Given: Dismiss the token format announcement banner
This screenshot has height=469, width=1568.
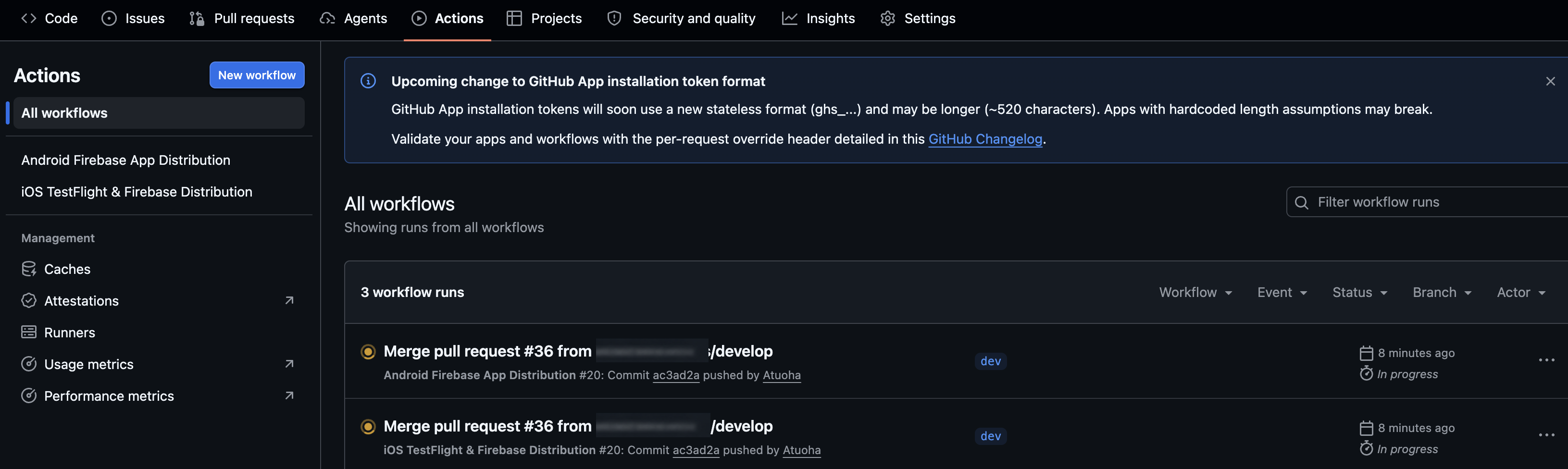Looking at the screenshot, I should [1550, 81].
